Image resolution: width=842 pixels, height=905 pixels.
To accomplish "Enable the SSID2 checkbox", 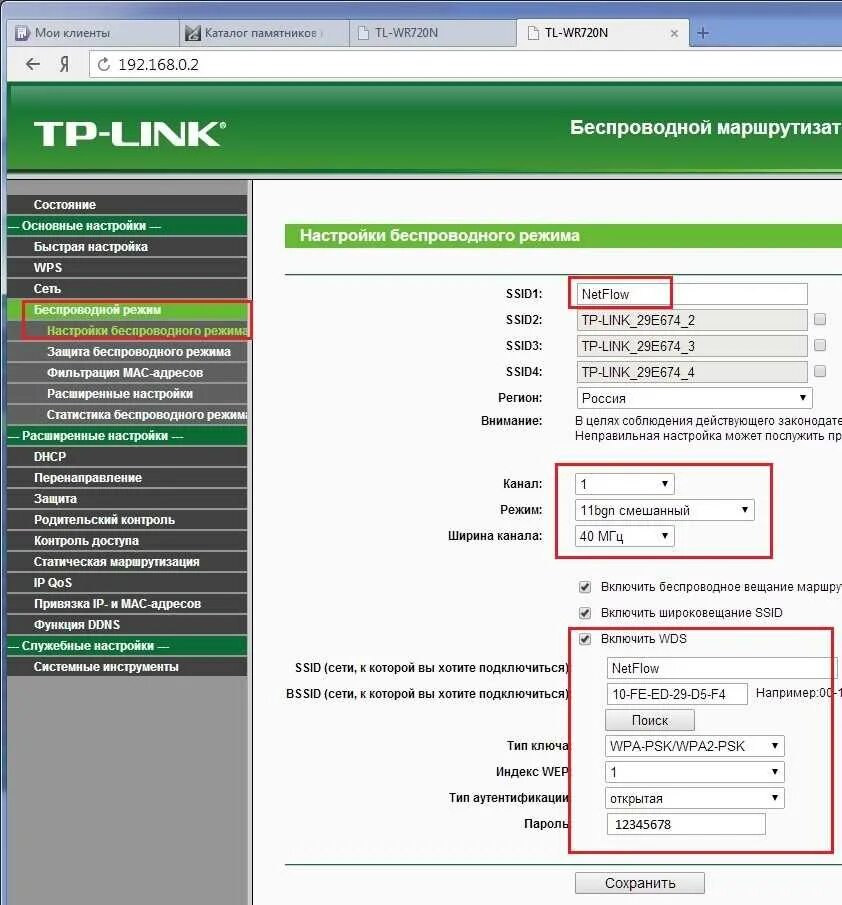I will (x=819, y=319).
